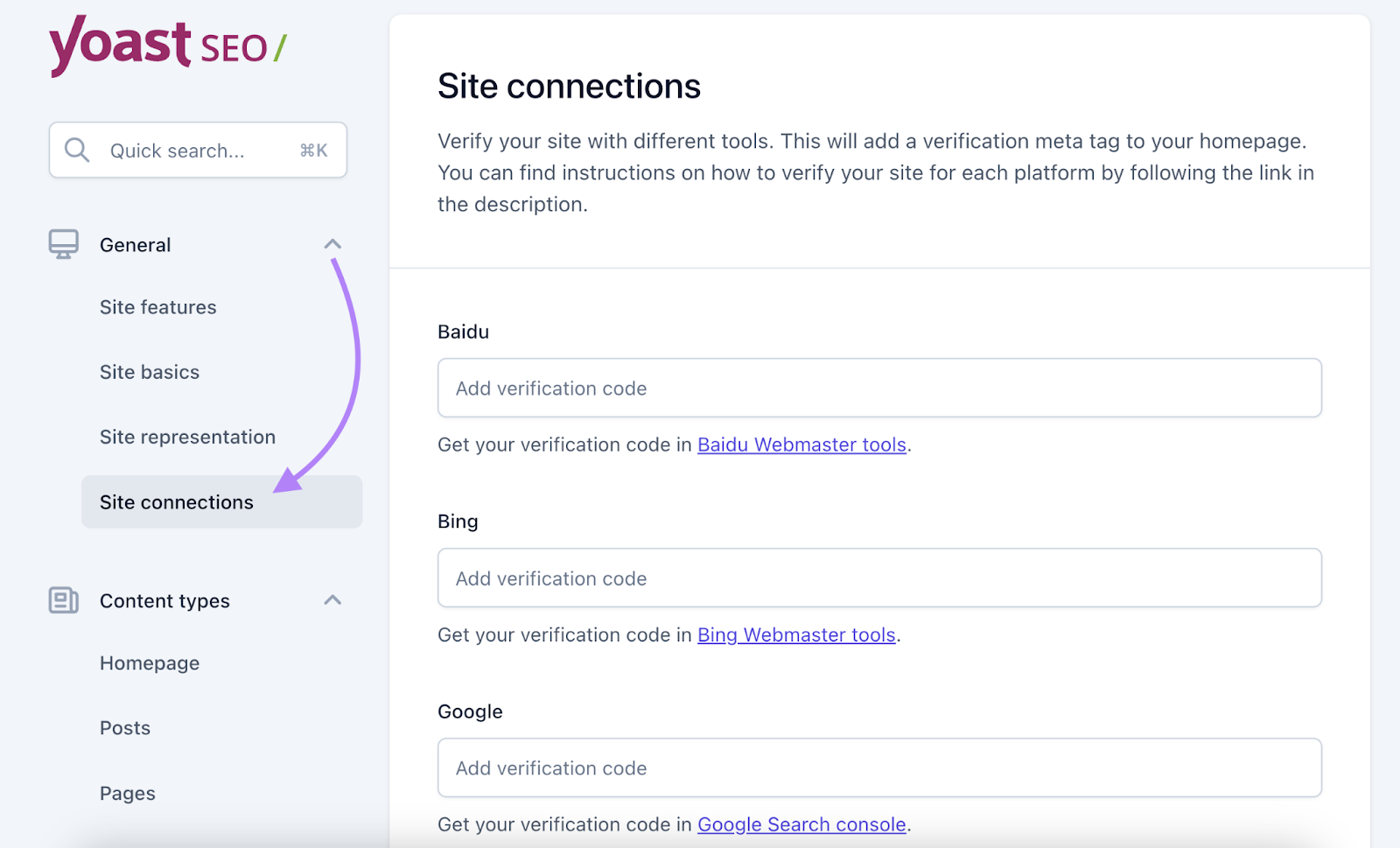Click the magnifying glass search icon
Image resolution: width=1400 pixels, height=848 pixels.
76,150
